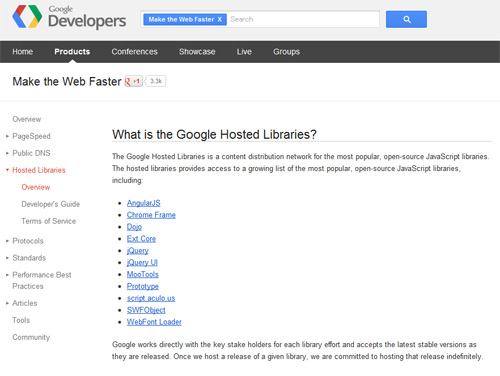Screen dimensions: 500x376
Task: Click the 3.3k share count bubble
Action: (156, 81)
